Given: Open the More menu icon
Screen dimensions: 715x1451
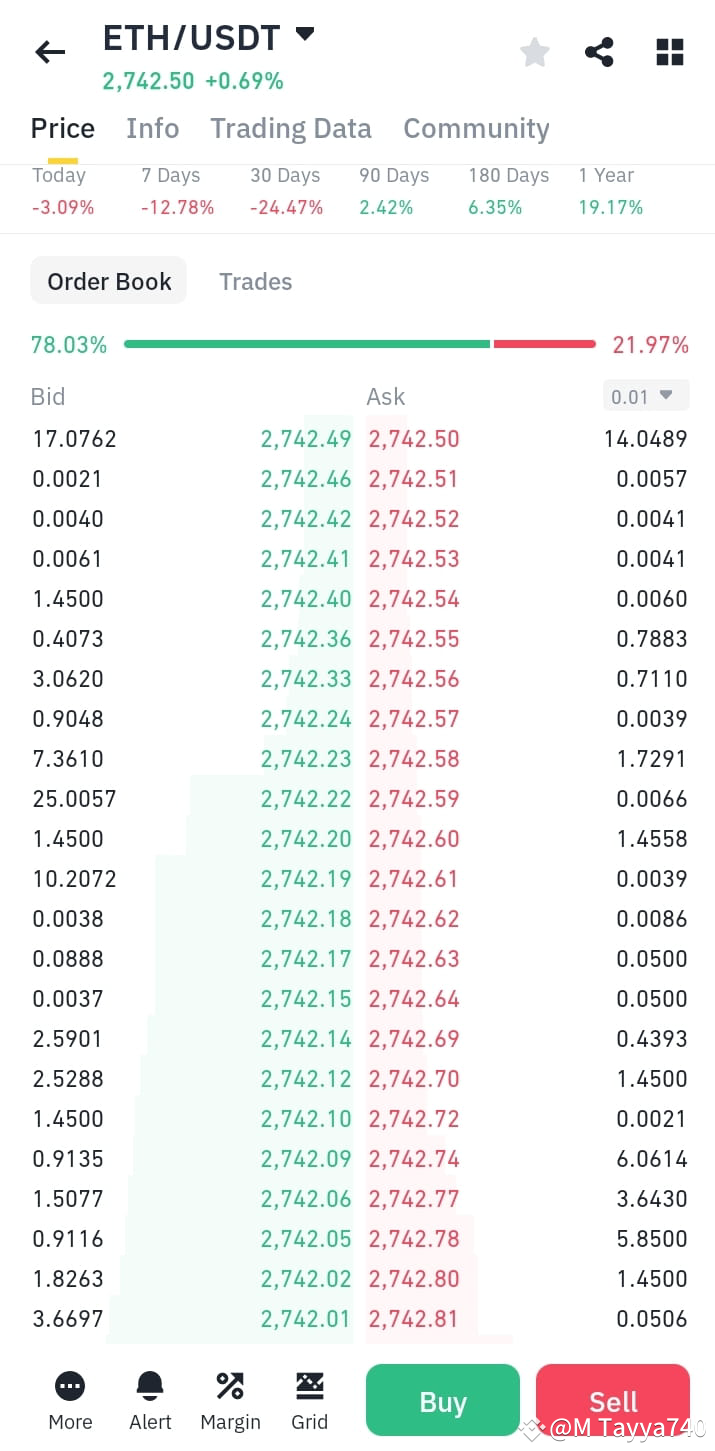Looking at the screenshot, I should [70, 1398].
